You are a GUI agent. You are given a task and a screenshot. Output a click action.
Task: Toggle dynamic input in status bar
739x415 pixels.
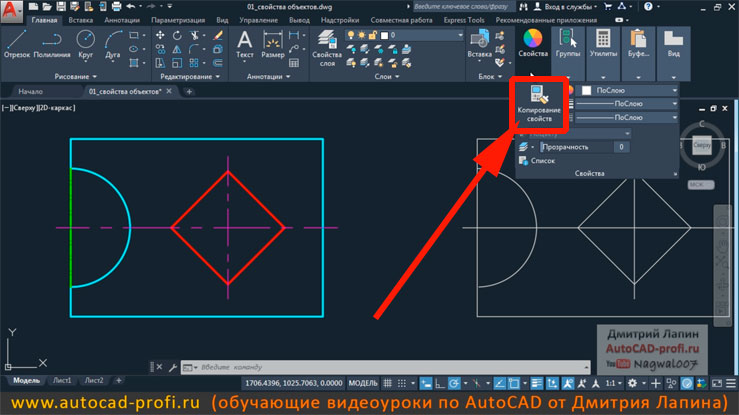click(426, 383)
